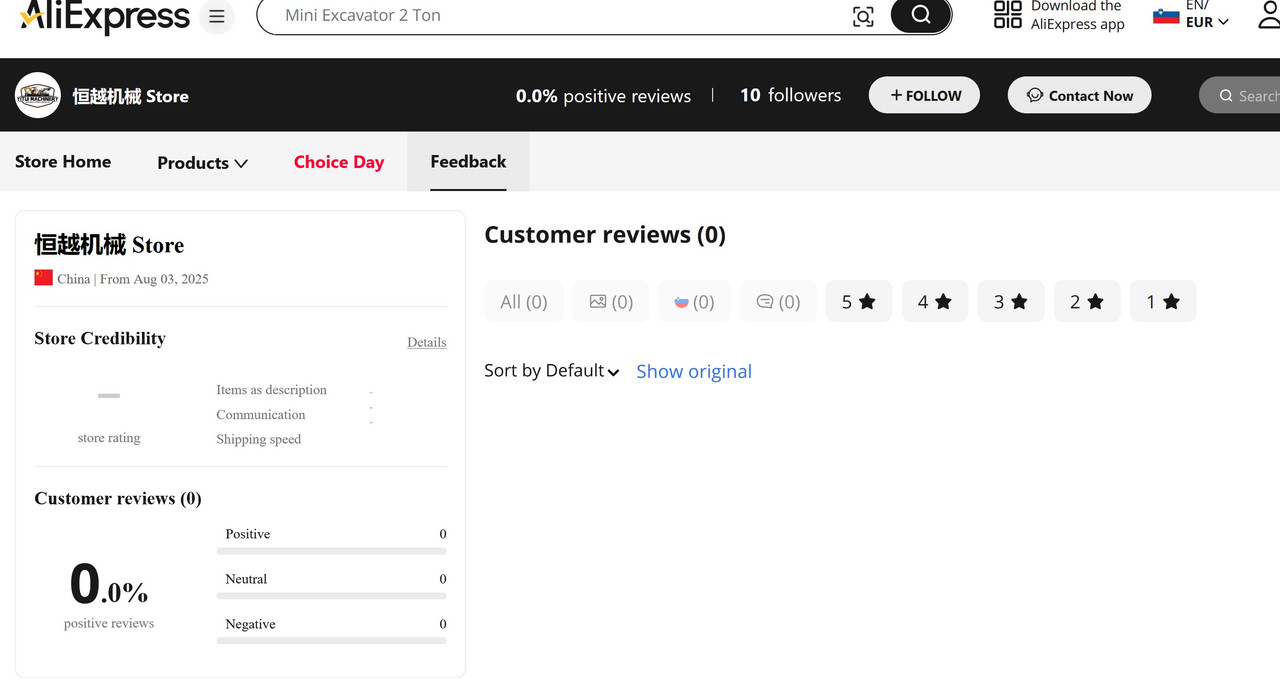Image resolution: width=1280 pixels, height=680 pixels.
Task: Search by image camera icon
Action: coord(863,16)
